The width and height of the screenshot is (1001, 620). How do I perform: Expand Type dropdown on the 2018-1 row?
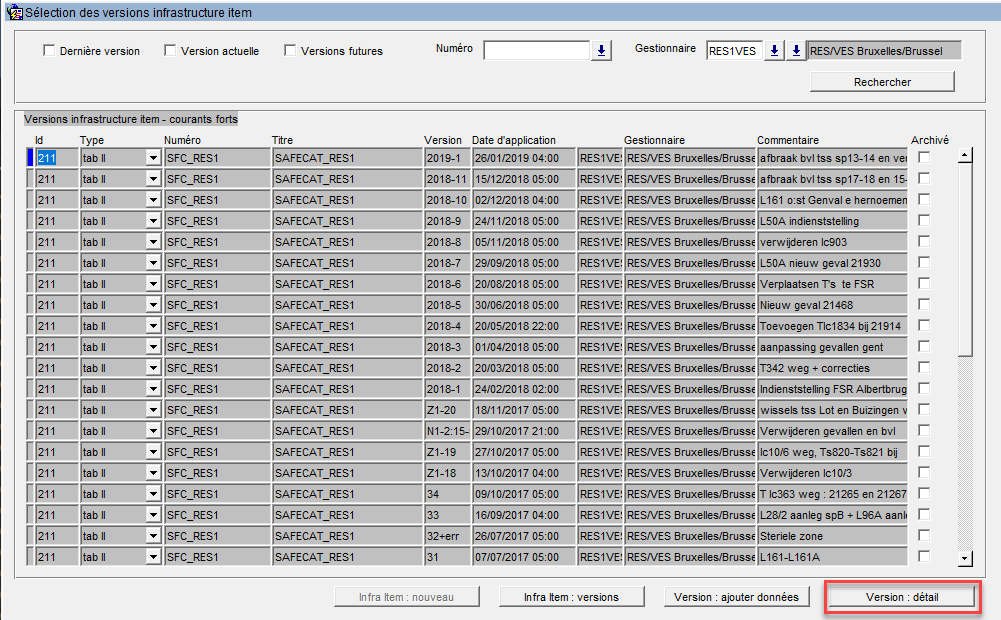tap(153, 389)
